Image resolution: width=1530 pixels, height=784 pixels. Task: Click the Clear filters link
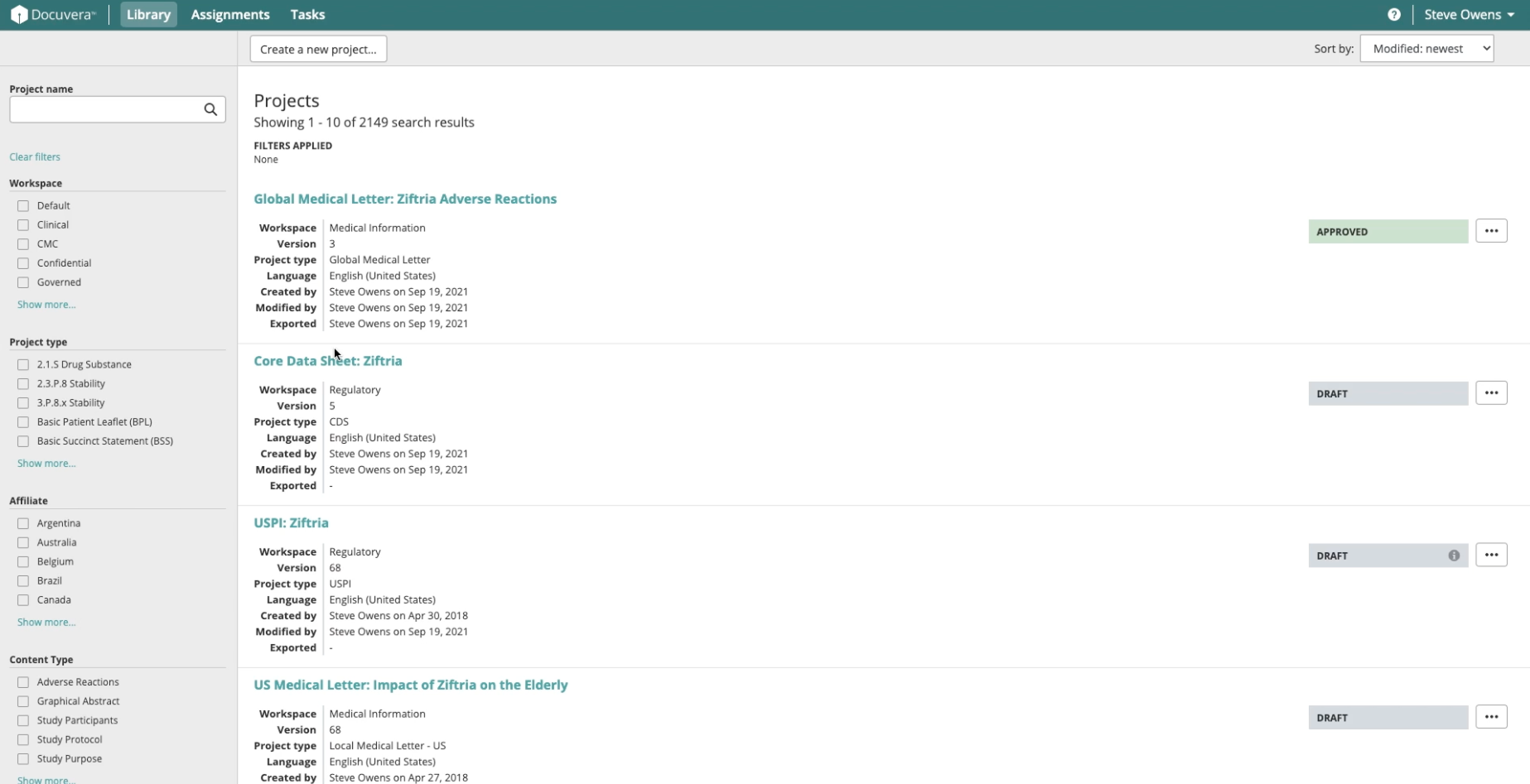(x=35, y=157)
